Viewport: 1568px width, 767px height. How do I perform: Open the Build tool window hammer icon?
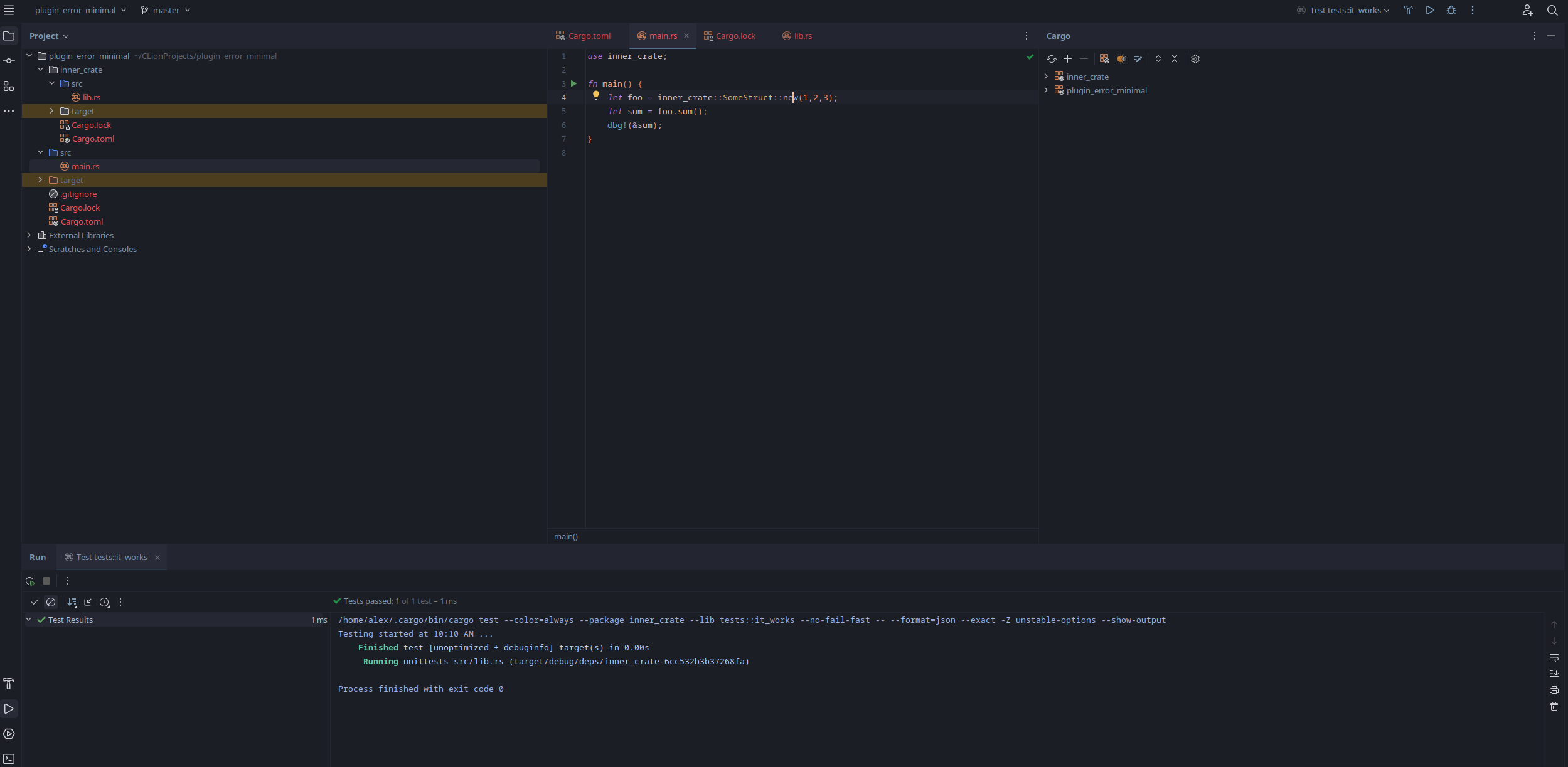point(9,684)
